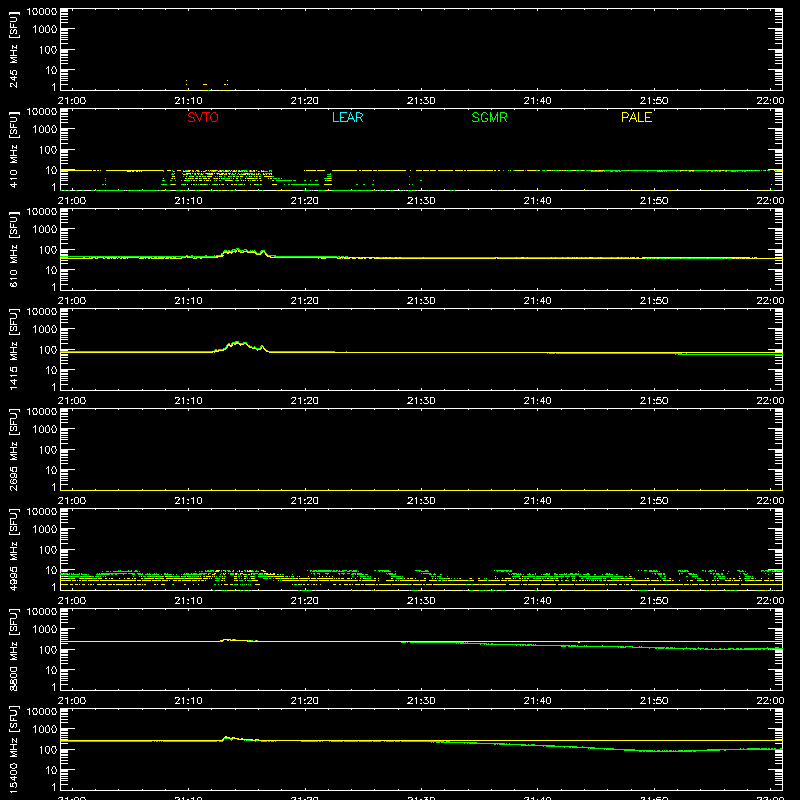Image resolution: width=800 pixels, height=800 pixels.
Task: Click the 21:10 tick under the 1415 MHz panel
Action: (188, 401)
